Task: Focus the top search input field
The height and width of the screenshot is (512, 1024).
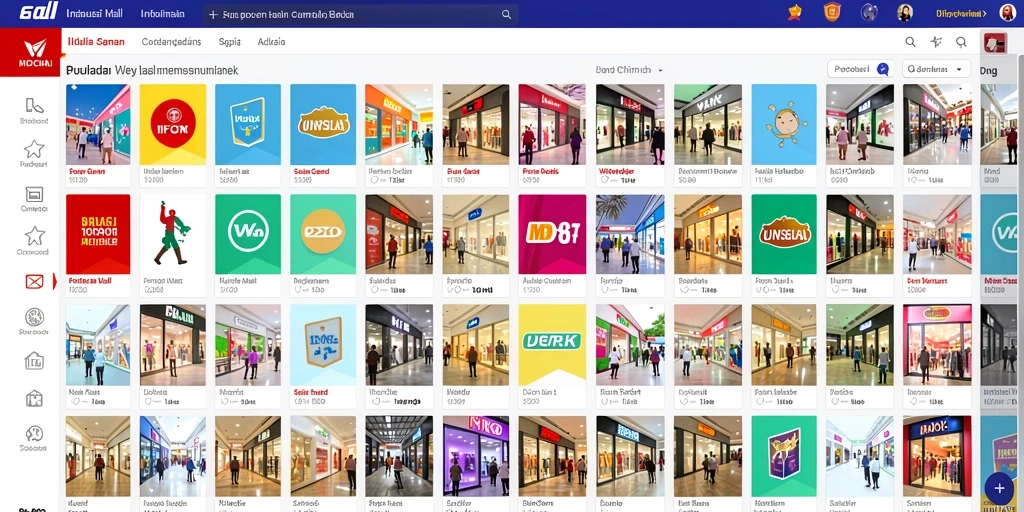Action: pyautogui.click(x=360, y=14)
